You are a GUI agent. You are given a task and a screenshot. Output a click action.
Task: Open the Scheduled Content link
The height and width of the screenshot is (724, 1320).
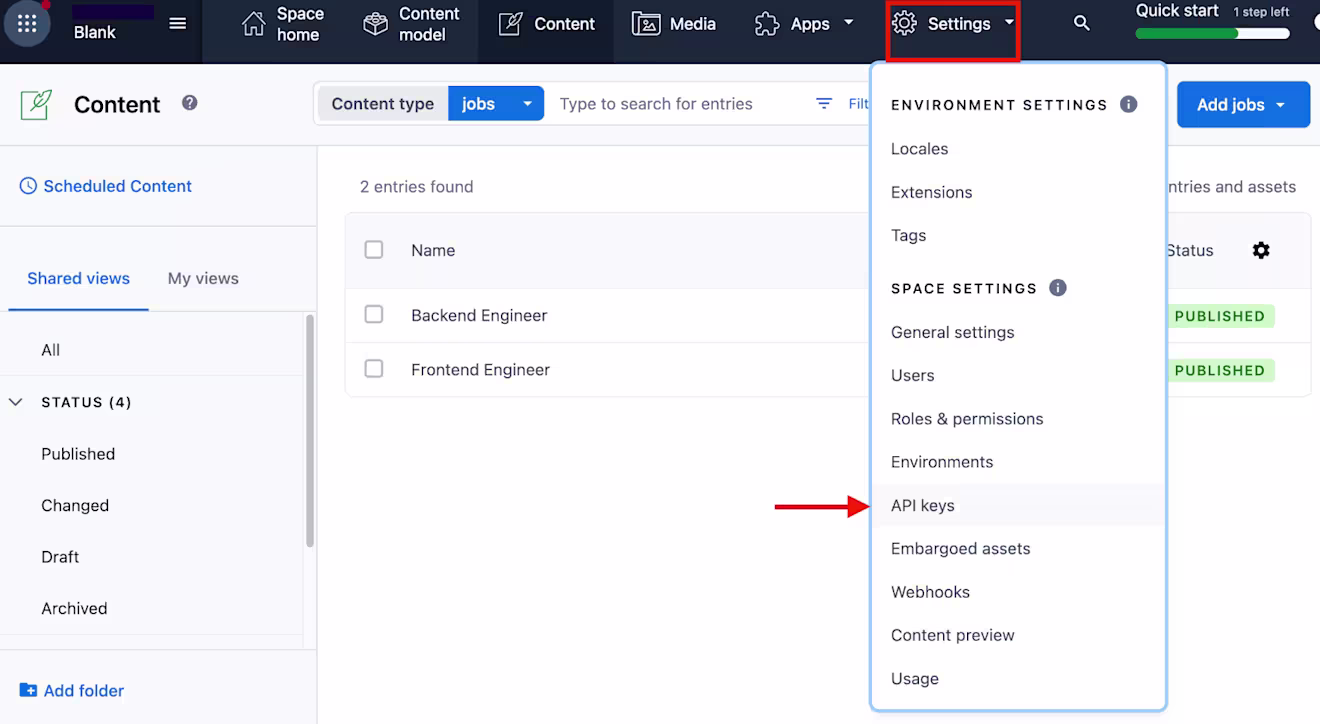[106, 186]
